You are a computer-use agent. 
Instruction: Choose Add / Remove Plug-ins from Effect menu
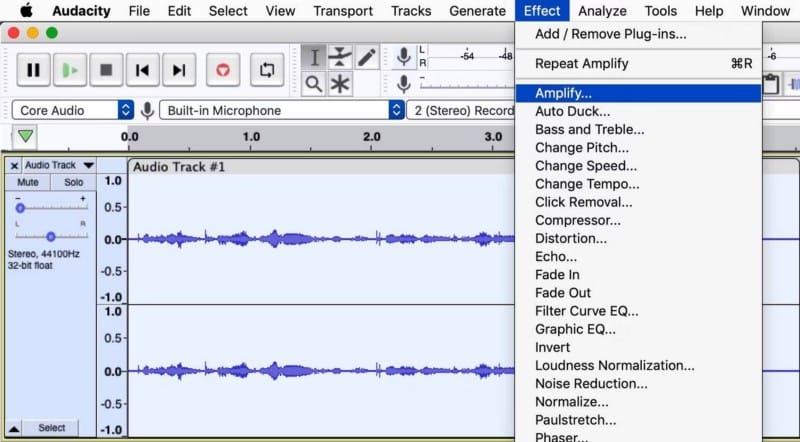(638, 34)
